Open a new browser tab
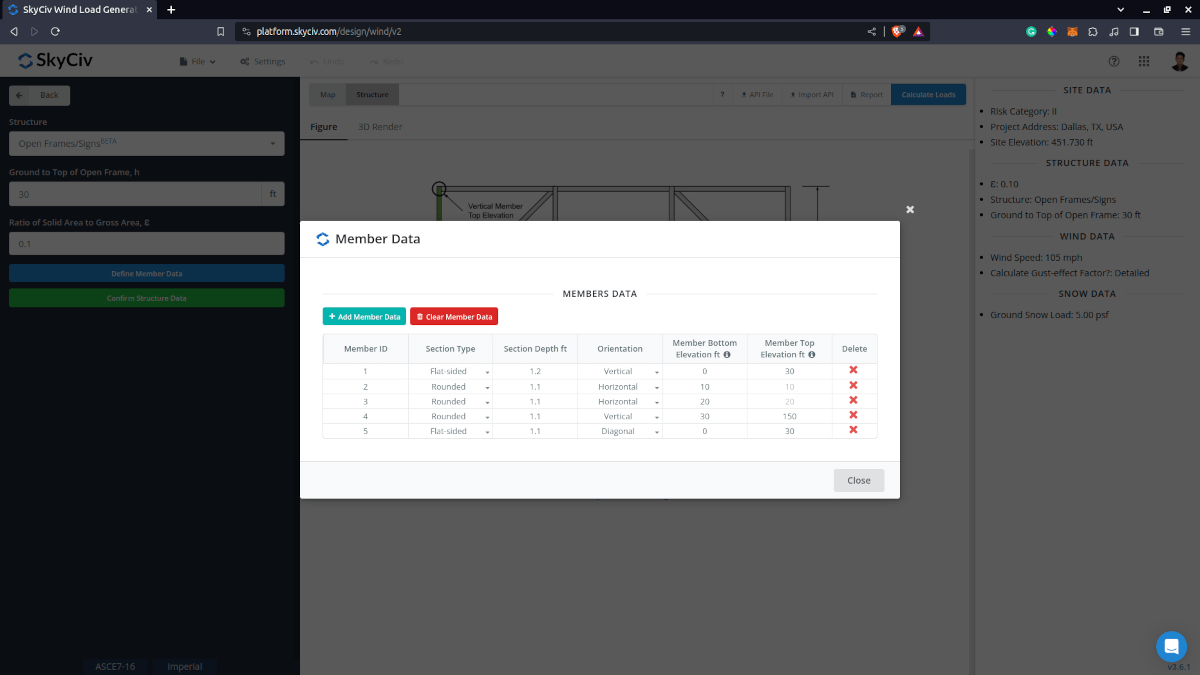The width and height of the screenshot is (1200, 675). tap(171, 9)
